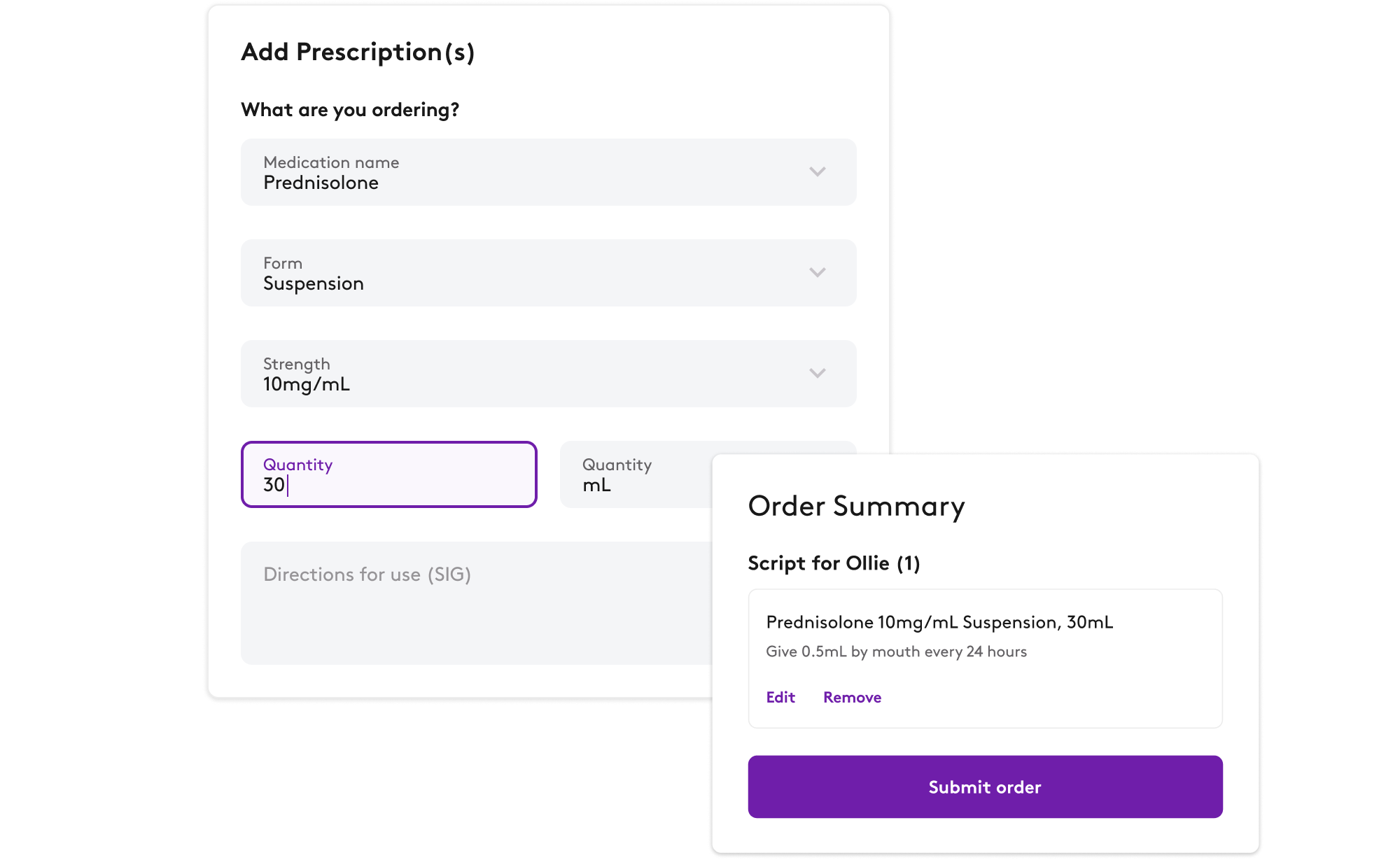Click the Quantity unit field showing mL
Screen dimensions: 1400x860
[630, 474]
